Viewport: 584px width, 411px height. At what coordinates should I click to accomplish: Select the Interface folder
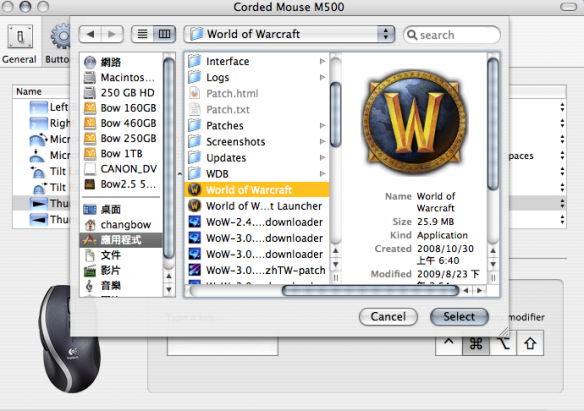(257, 61)
